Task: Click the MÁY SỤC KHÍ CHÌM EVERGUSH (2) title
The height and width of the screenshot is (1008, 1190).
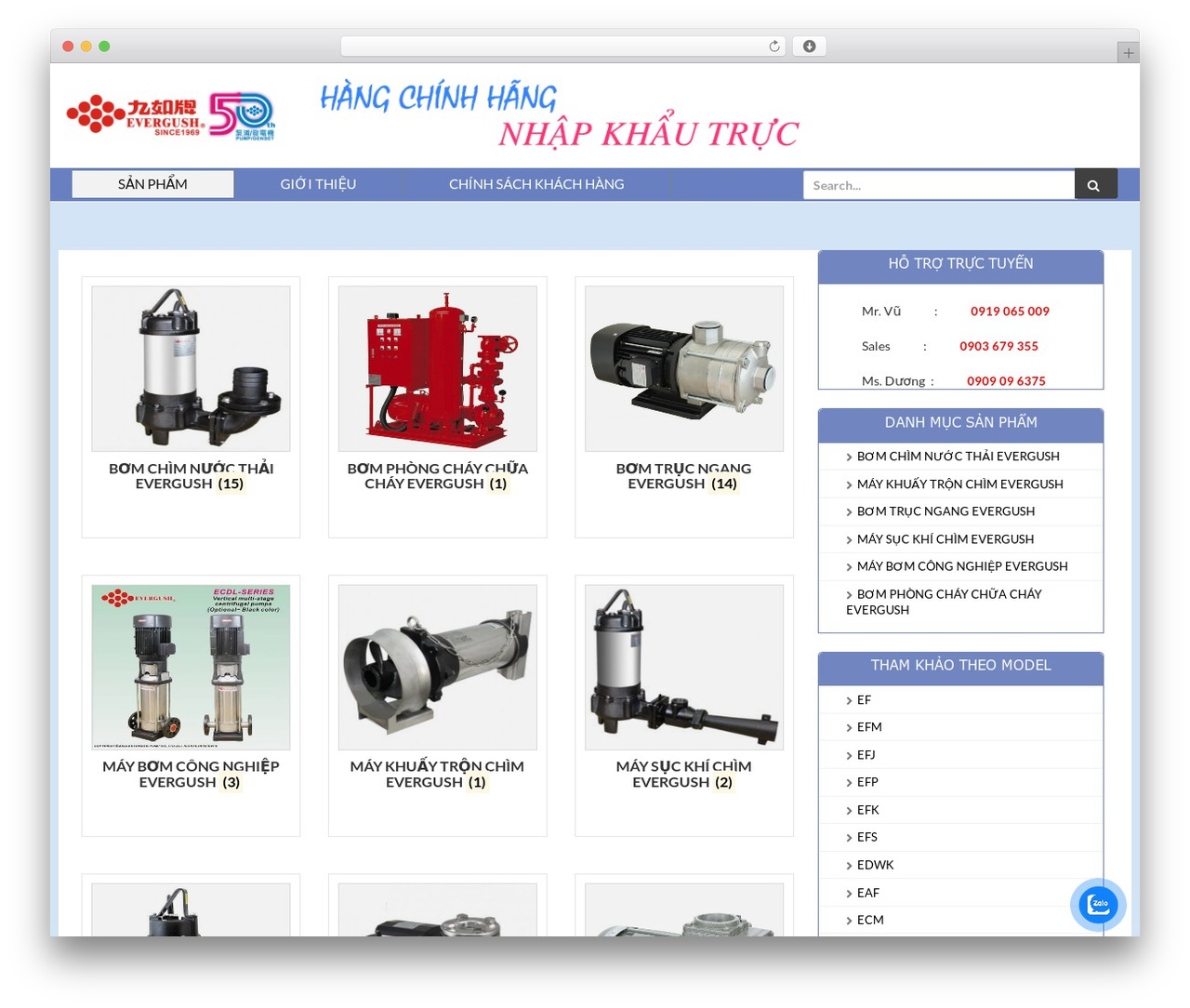Action: click(x=683, y=774)
